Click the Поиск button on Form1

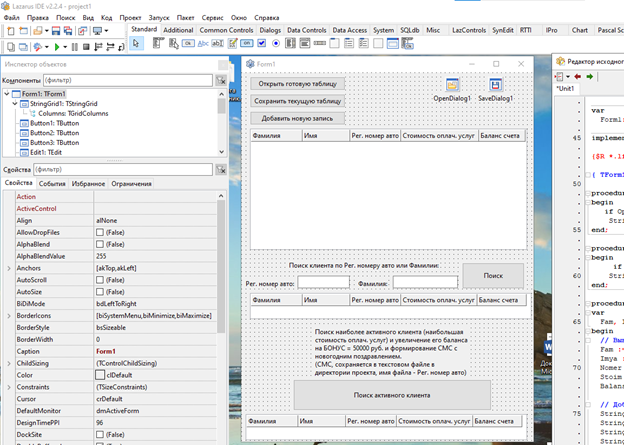point(493,274)
